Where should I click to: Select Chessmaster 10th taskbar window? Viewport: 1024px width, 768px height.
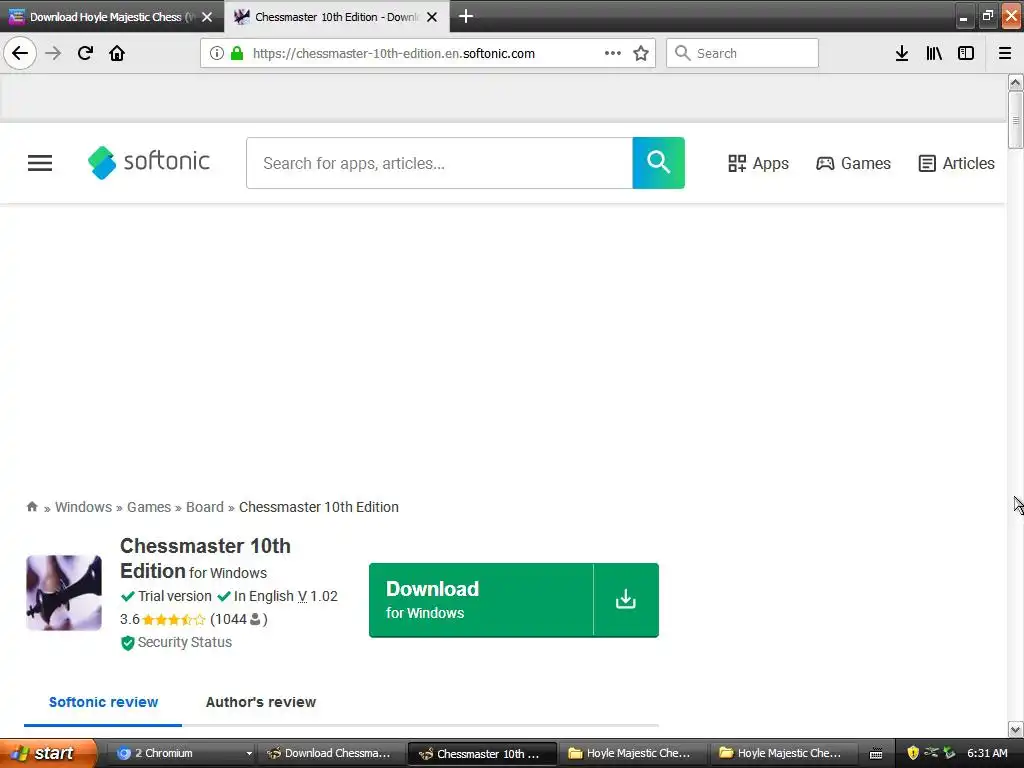[482, 753]
